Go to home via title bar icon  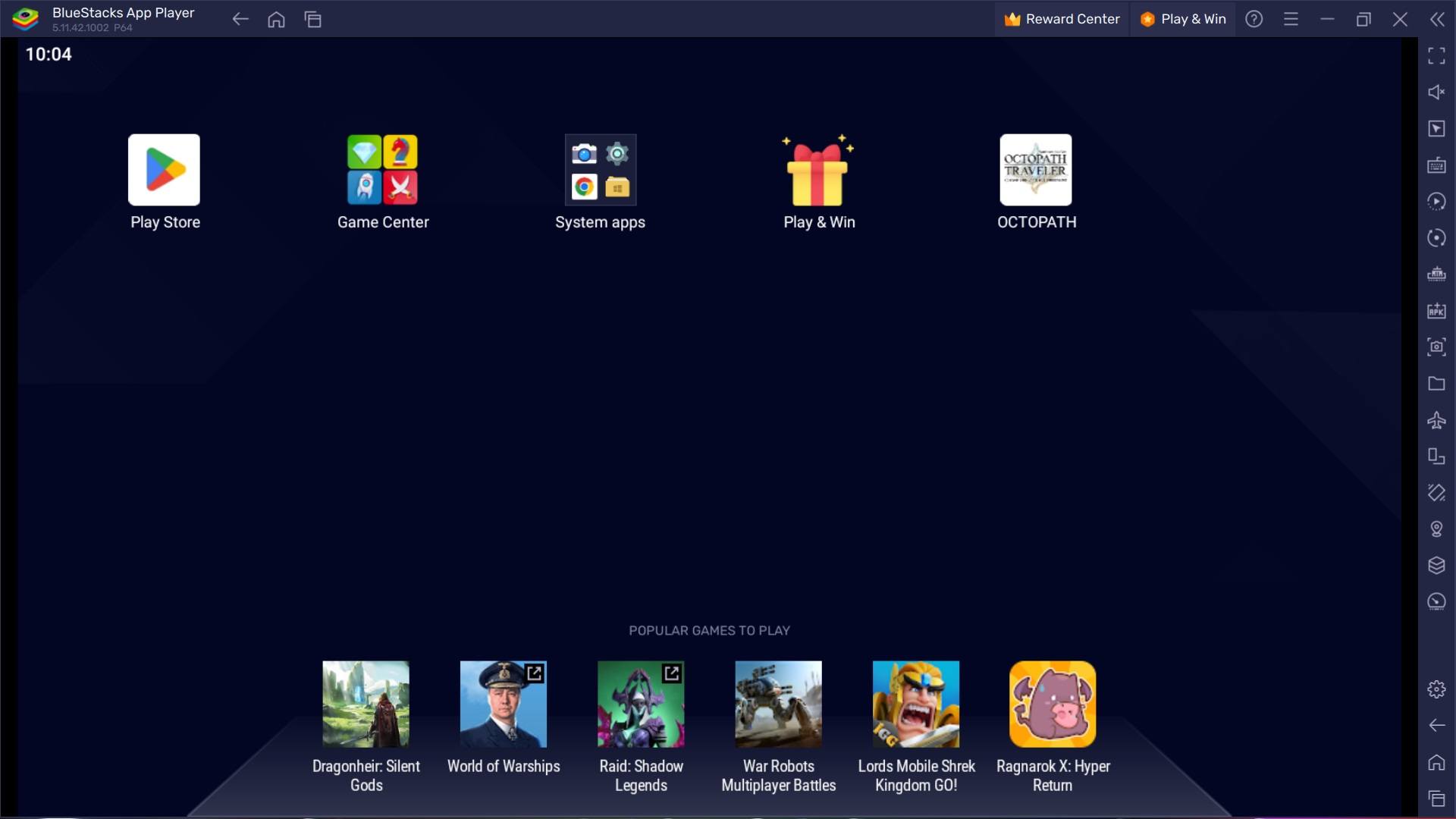[x=277, y=19]
